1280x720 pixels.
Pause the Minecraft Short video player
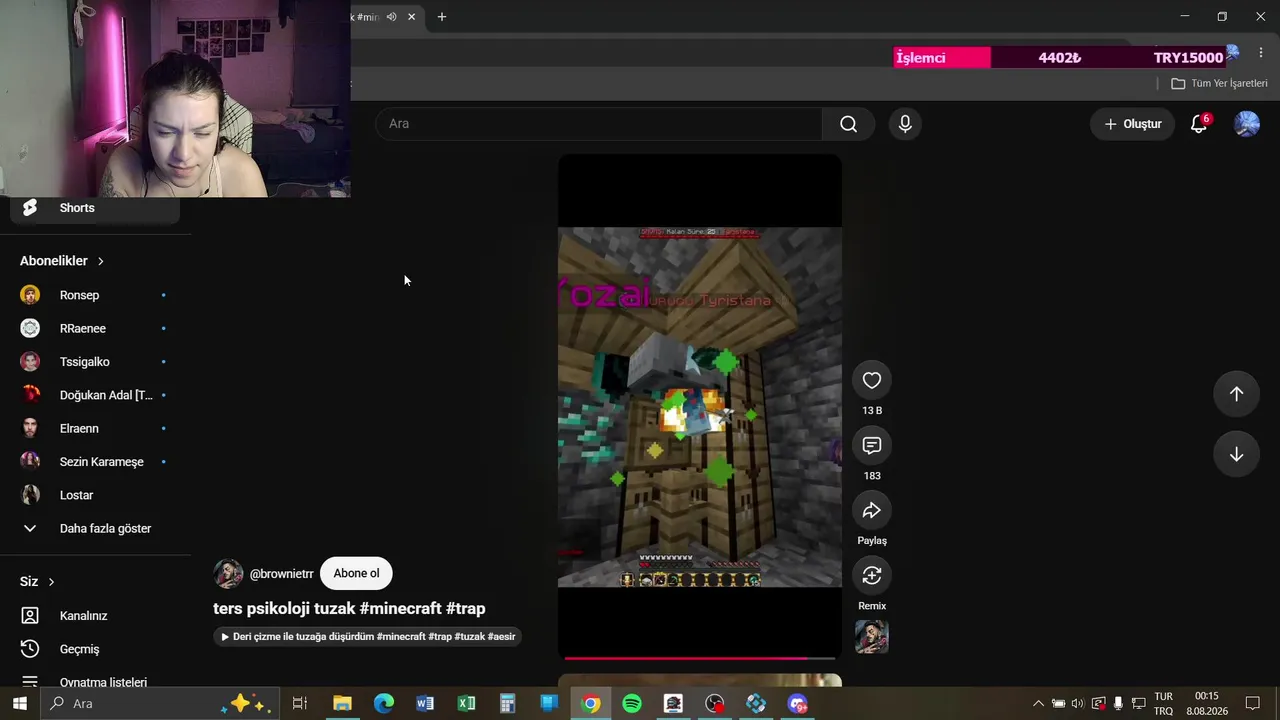click(x=699, y=406)
